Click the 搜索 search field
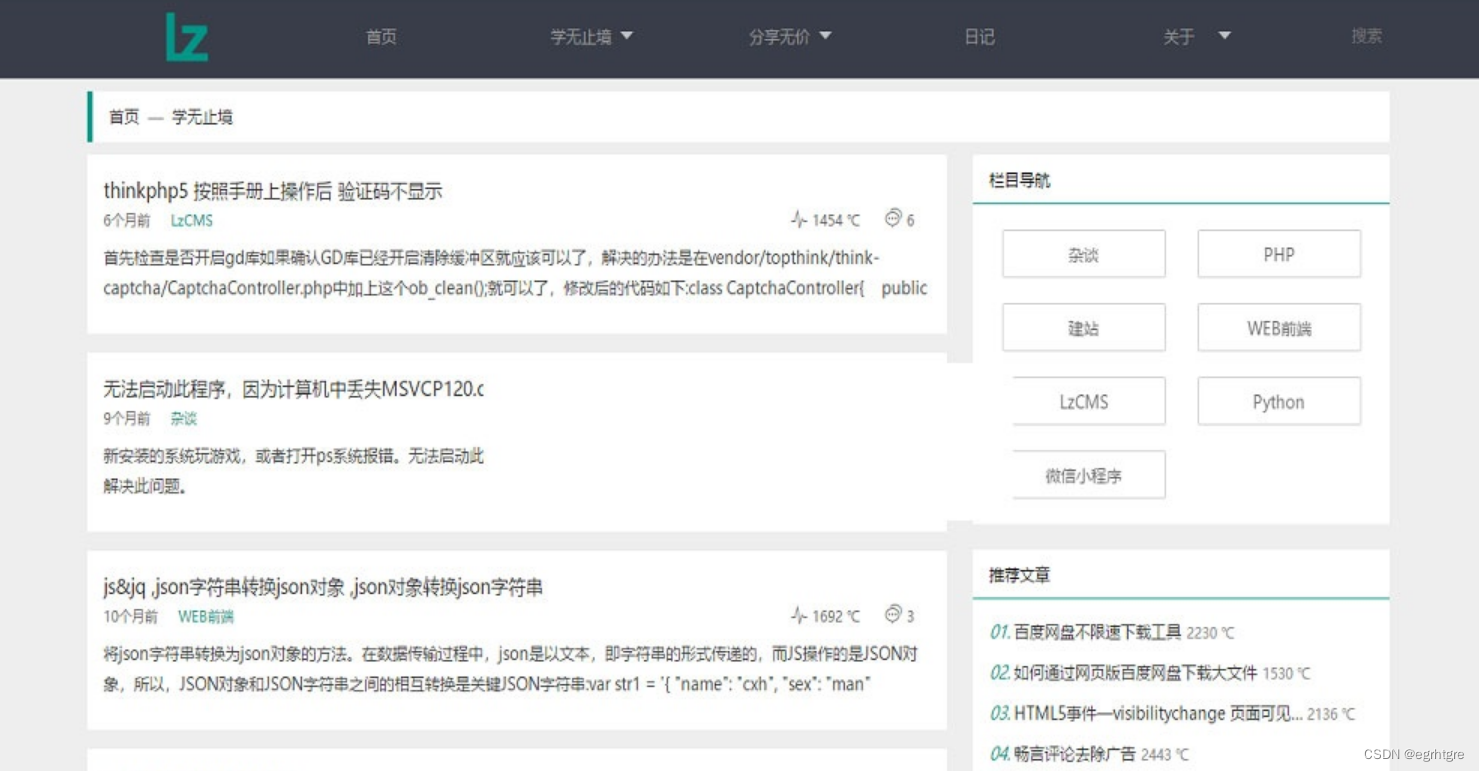This screenshot has height=771, width=1479. tap(1366, 36)
